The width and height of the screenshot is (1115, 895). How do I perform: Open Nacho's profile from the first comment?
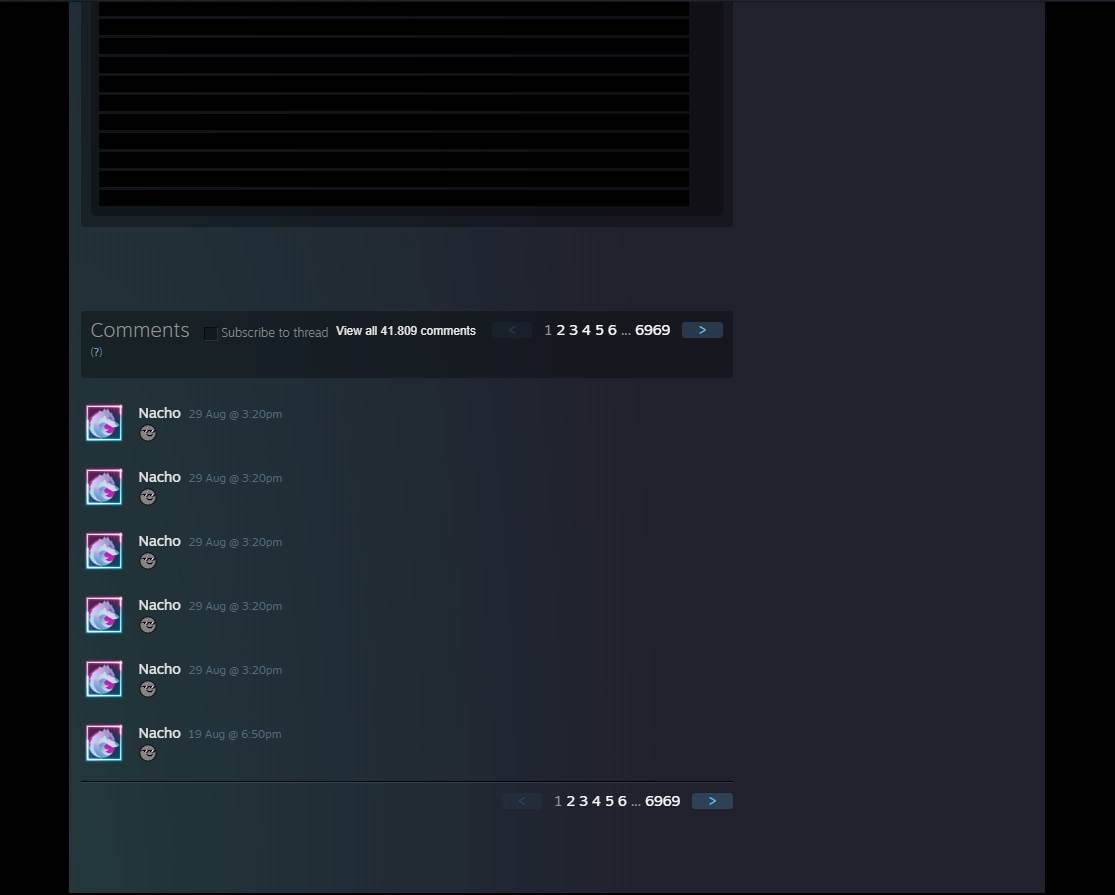(159, 413)
